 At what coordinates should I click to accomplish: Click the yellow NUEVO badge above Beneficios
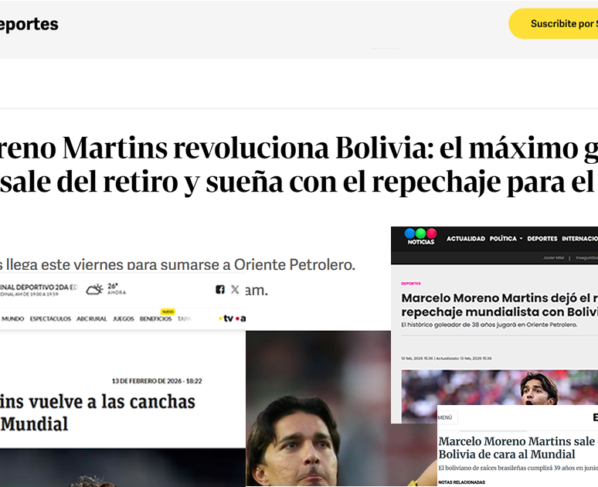(x=168, y=312)
